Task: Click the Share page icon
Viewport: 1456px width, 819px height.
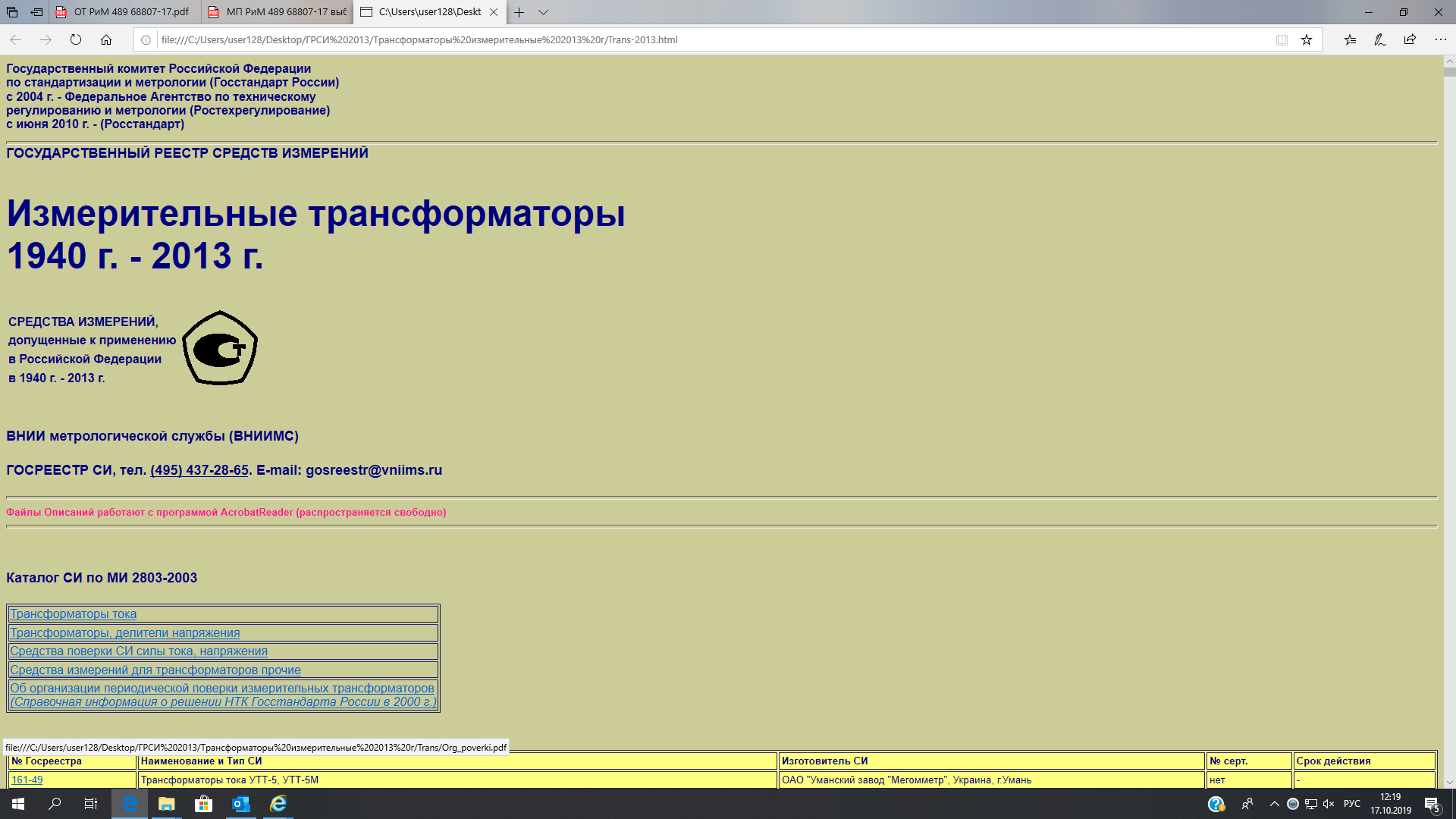Action: pos(1410,39)
